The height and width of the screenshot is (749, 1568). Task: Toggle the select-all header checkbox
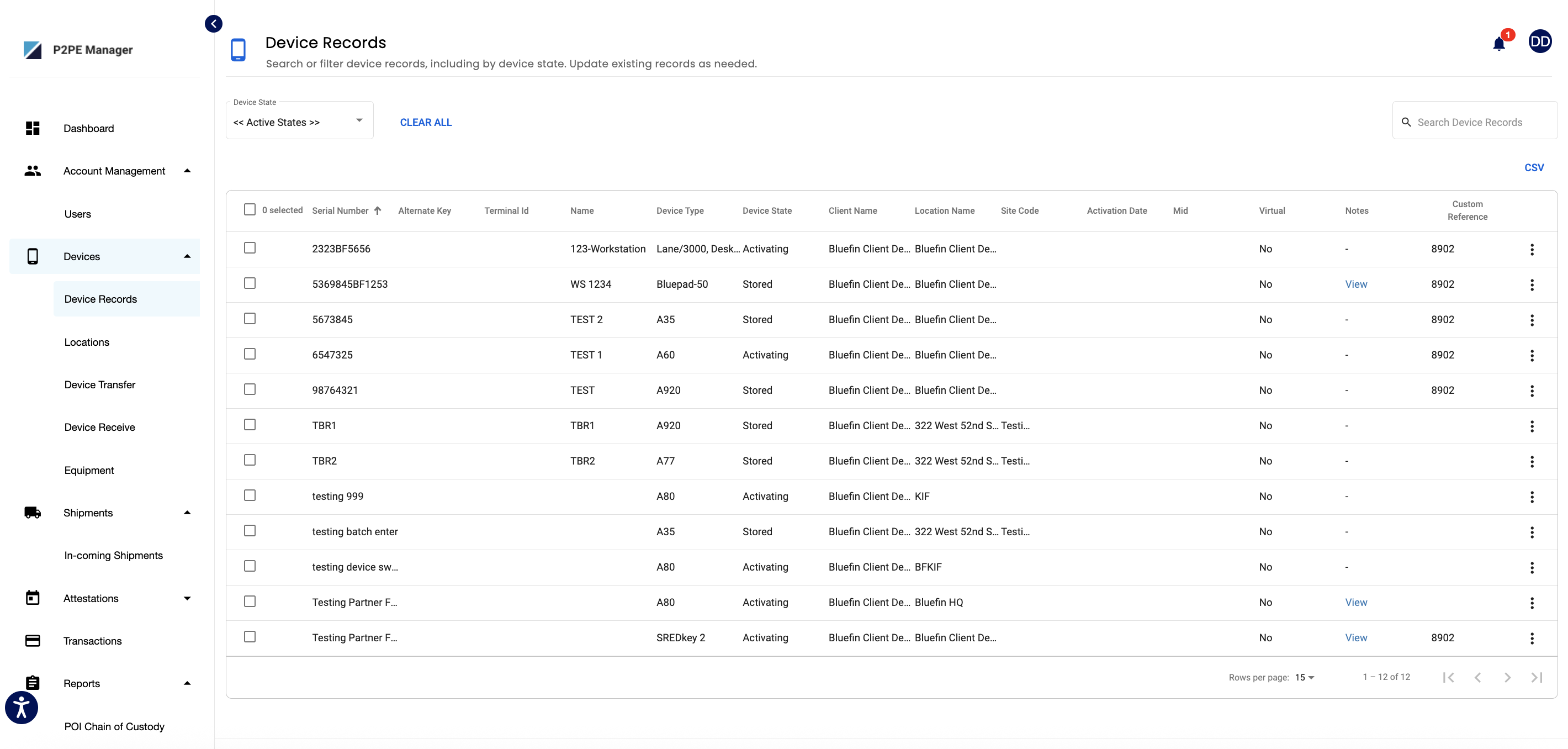pyautogui.click(x=250, y=209)
